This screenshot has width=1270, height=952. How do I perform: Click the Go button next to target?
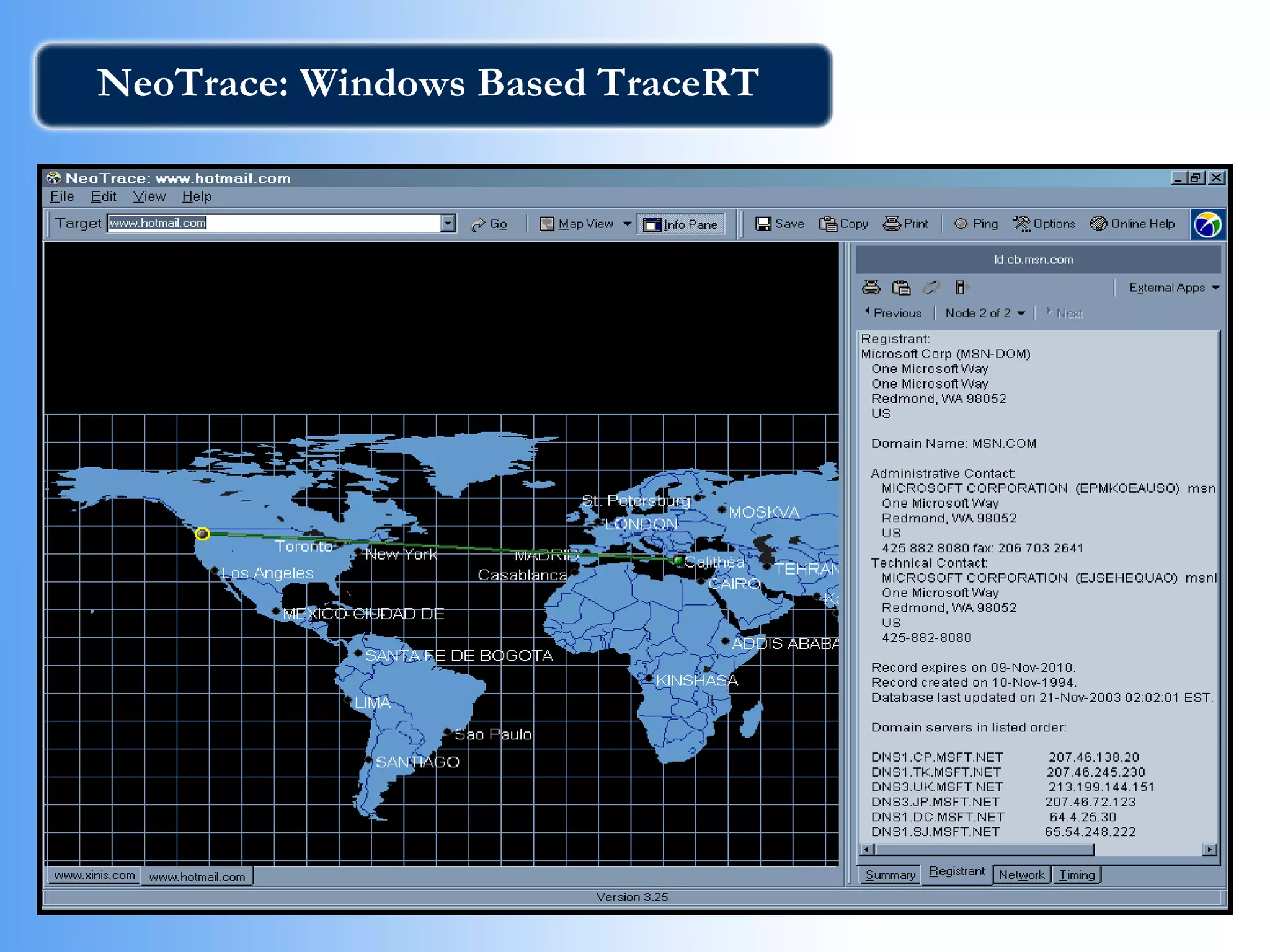pyautogui.click(x=489, y=224)
